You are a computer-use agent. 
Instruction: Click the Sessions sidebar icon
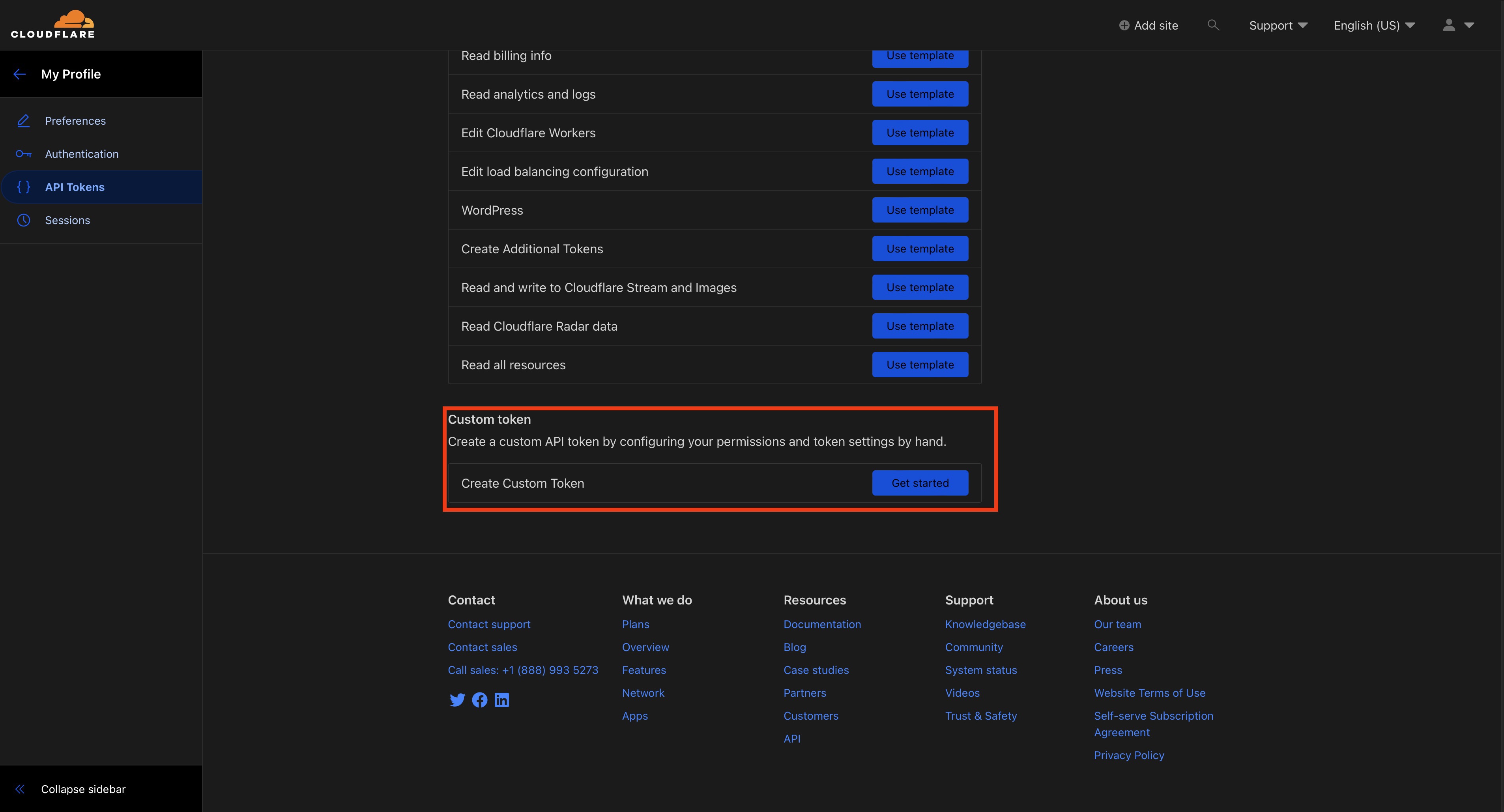point(25,219)
